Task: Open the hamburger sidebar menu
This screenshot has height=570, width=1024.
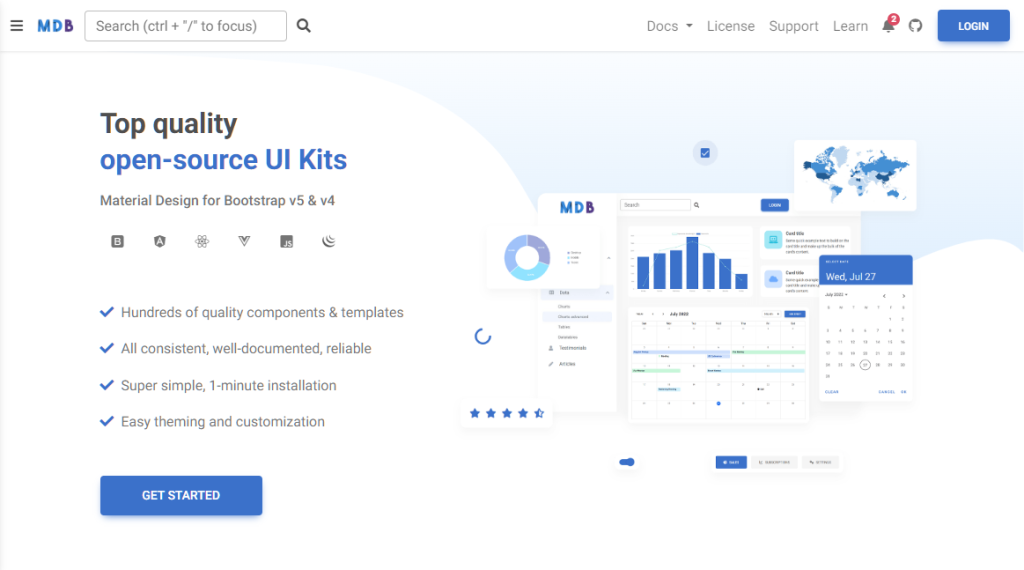Action: [x=16, y=26]
